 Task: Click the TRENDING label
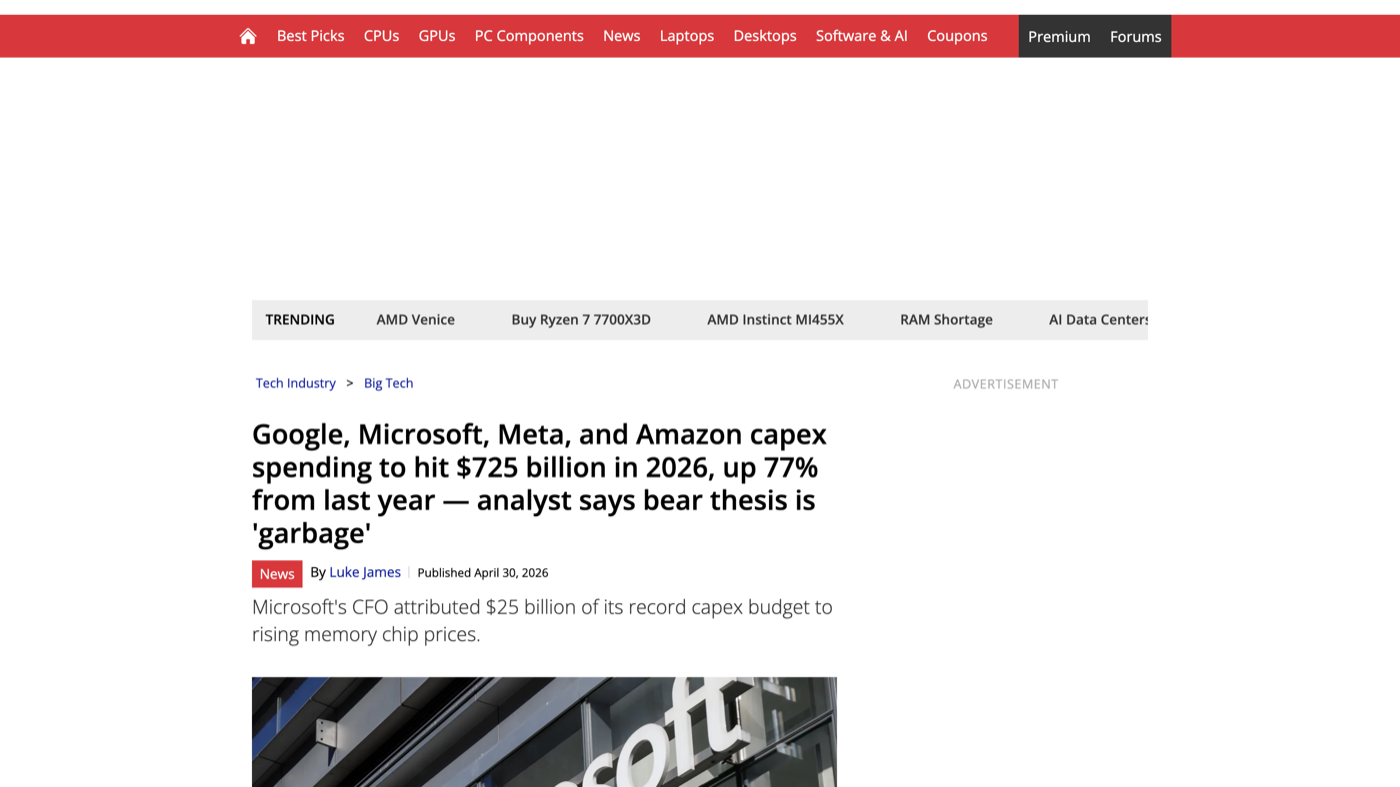click(300, 320)
